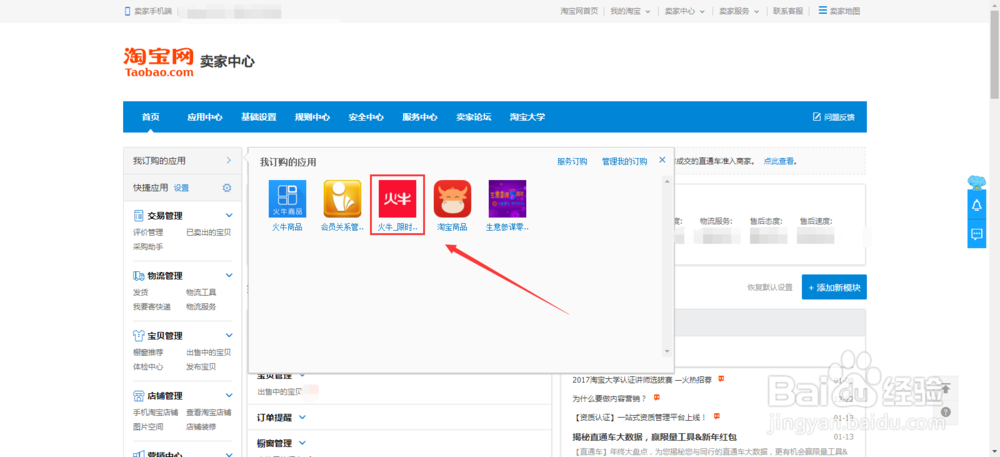Viewport: 1000px width, 457px height.
Task: Open the 我的淘宝 dropdown
Action: click(629, 11)
